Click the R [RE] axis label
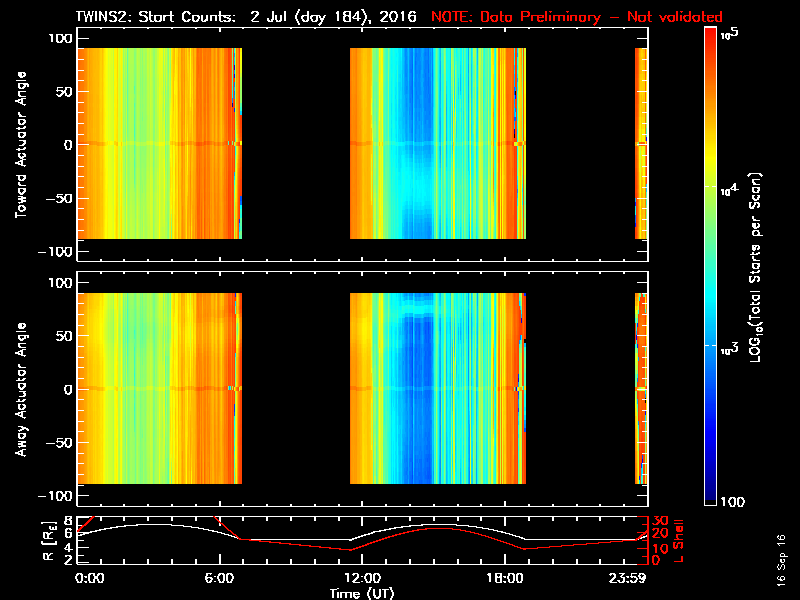800x600 pixels. [x=48, y=541]
